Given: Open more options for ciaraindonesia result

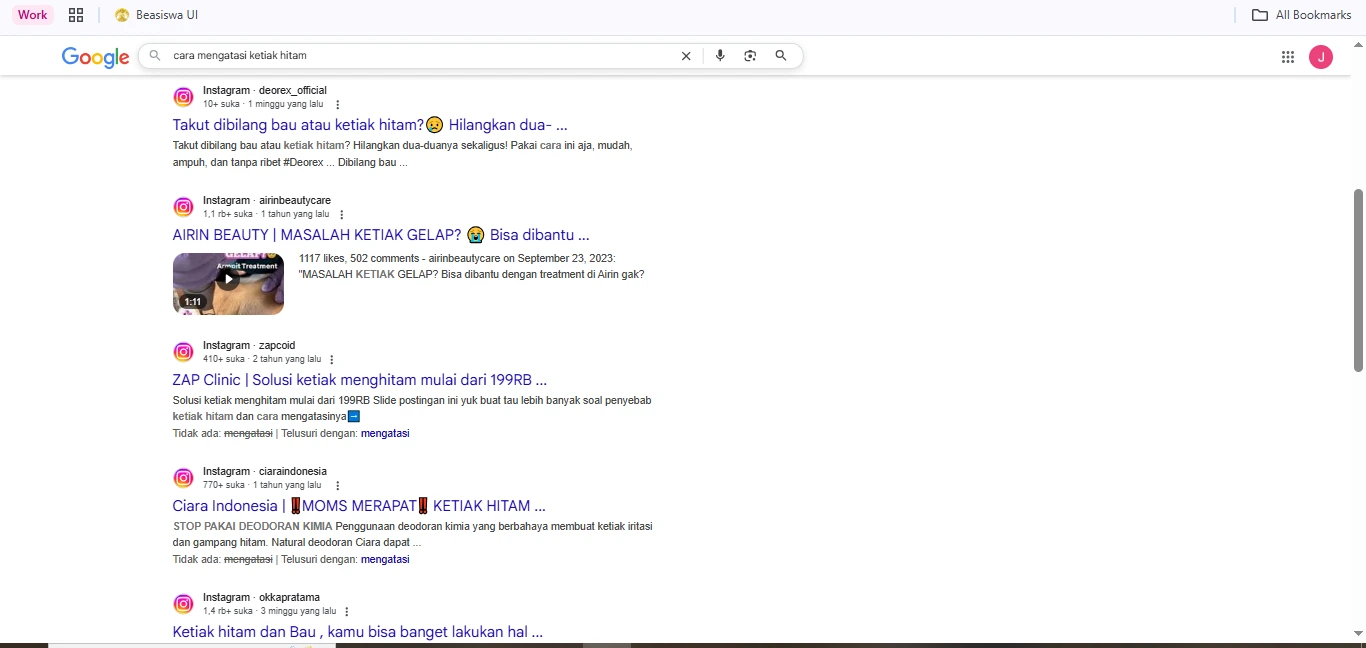Looking at the screenshot, I should click(337, 485).
